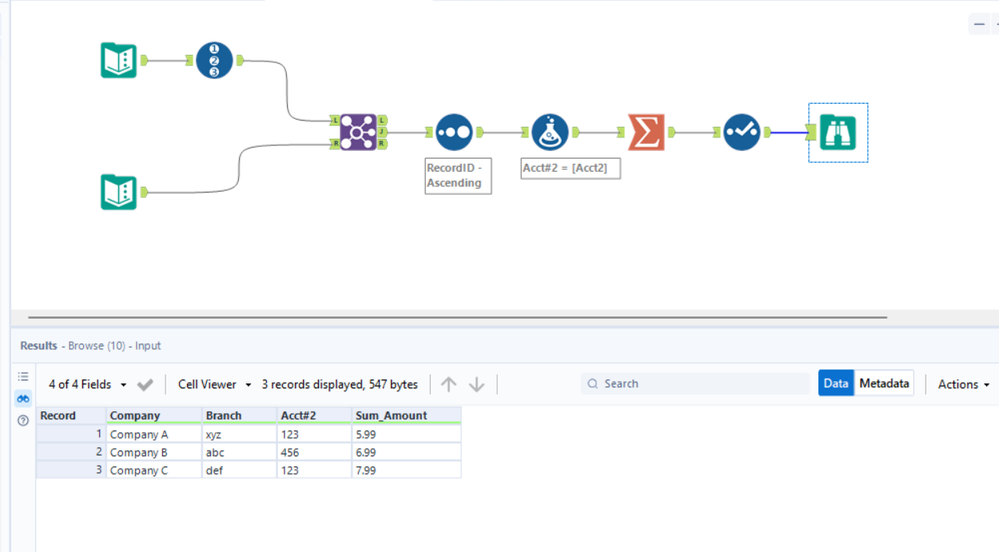Screen dimensions: 999x552
Task: Open the Cell Viewer dropdown
Action: point(215,384)
